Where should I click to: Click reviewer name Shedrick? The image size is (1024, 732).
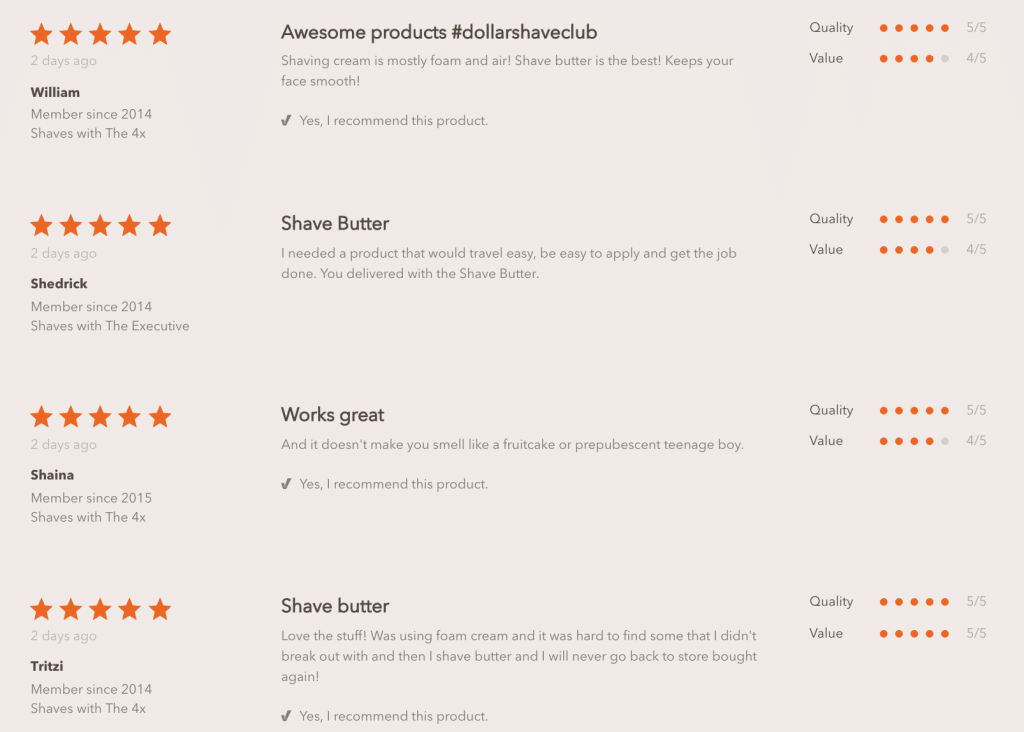pos(59,284)
